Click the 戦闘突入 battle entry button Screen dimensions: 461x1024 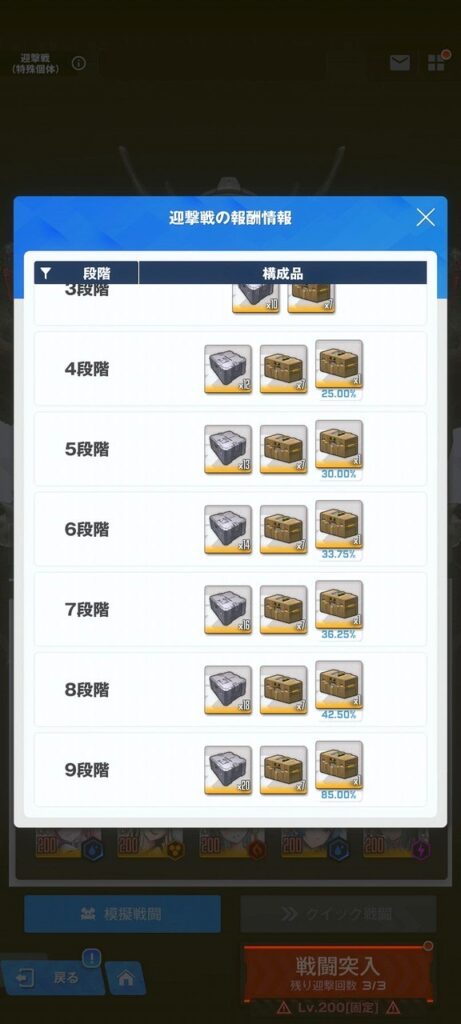338,972
